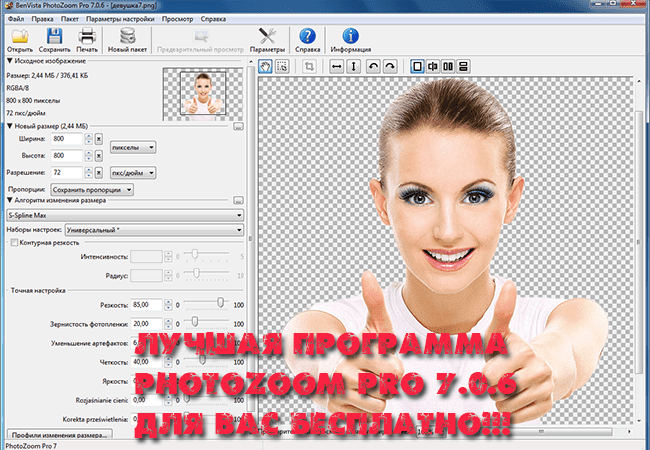The width and height of the screenshot is (650, 450).
Task: Click the Предварительный просмотр toolbar icon
Action: [x=201, y=36]
